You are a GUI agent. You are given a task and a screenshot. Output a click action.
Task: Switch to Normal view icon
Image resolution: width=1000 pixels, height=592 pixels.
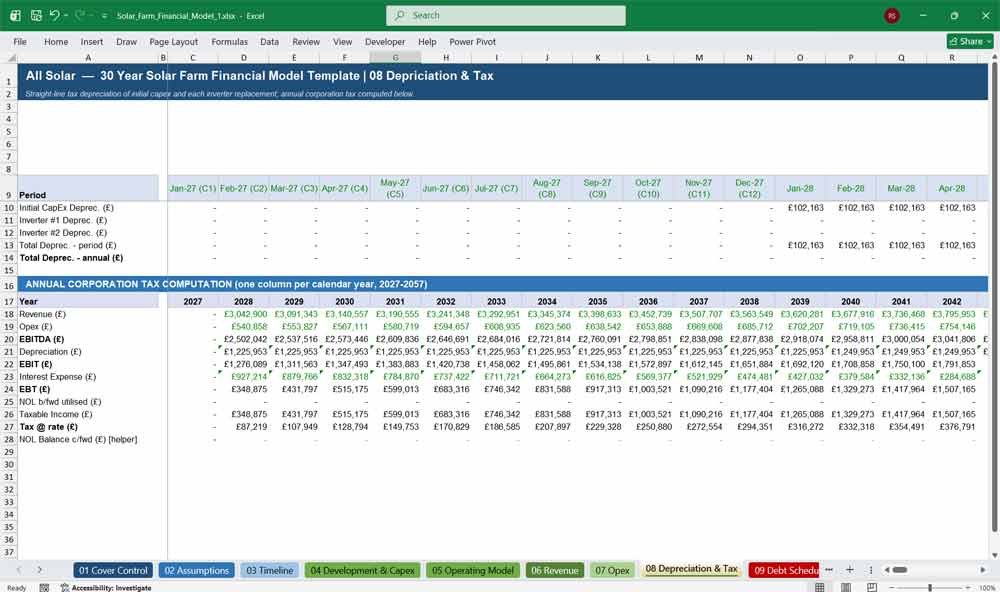point(820,587)
